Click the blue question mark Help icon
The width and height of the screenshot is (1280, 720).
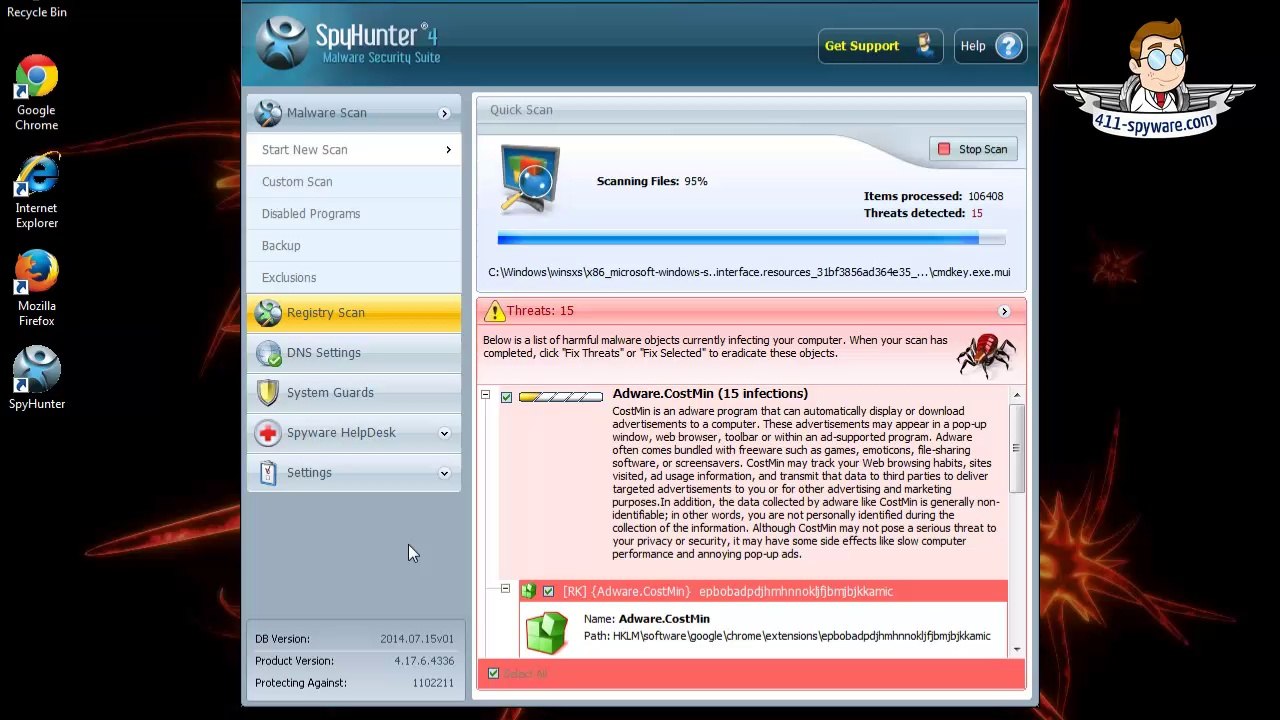coord(1009,46)
